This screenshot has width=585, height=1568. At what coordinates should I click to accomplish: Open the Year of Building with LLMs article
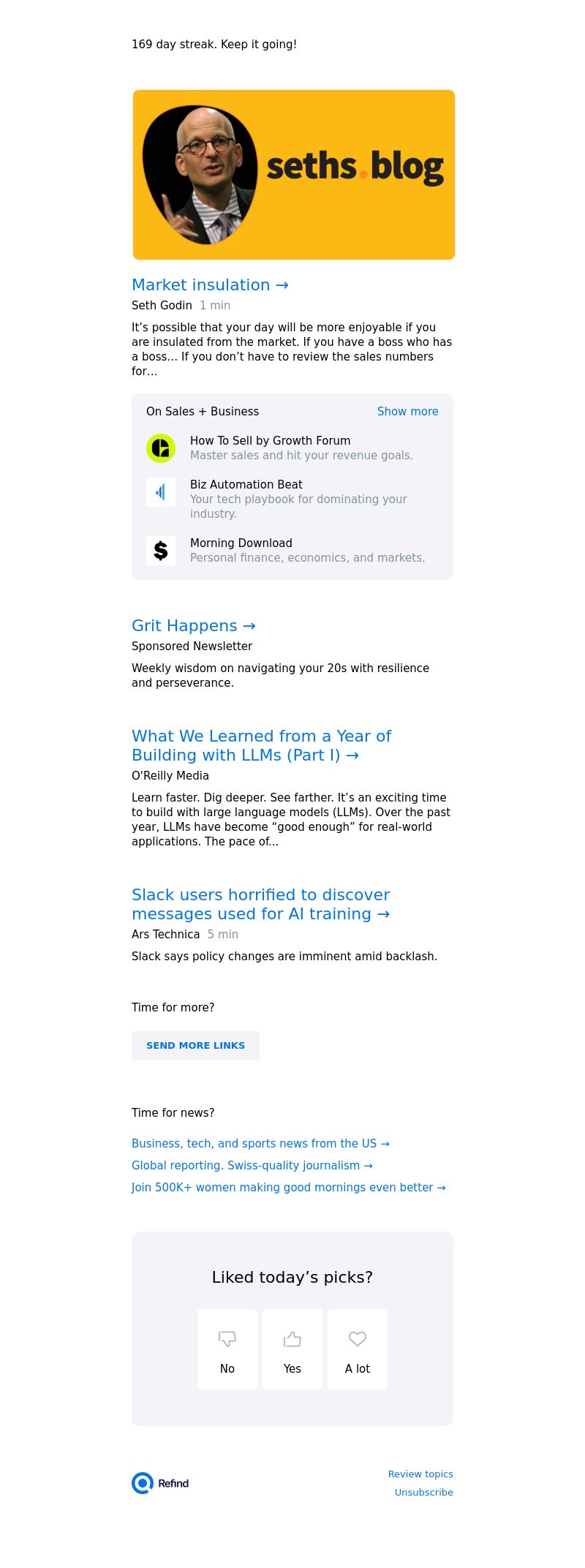click(261, 745)
